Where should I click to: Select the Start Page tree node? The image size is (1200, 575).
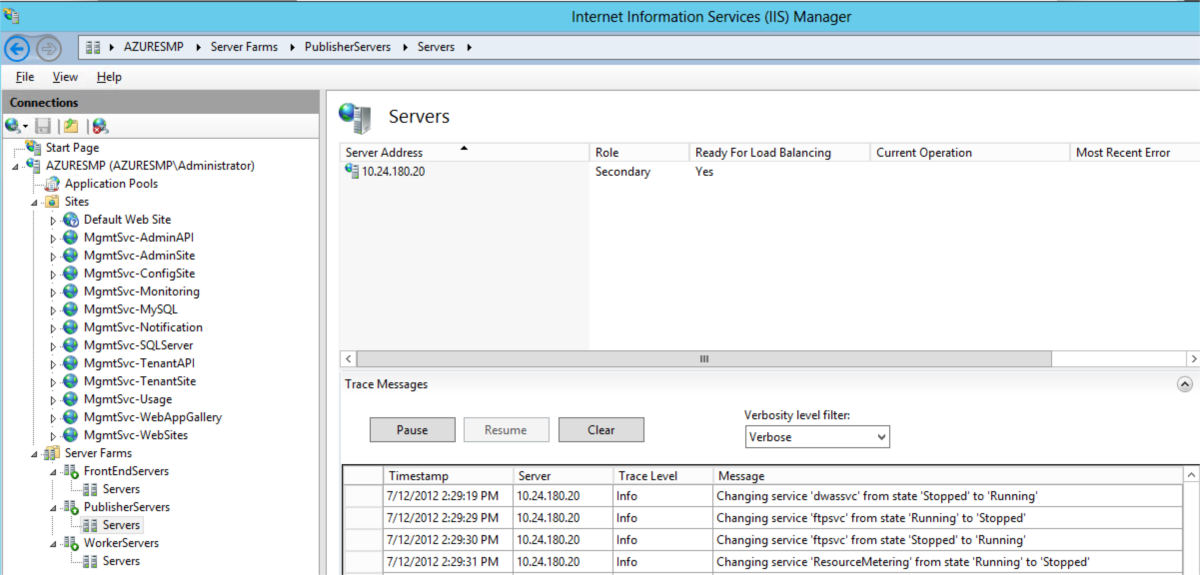pyautogui.click(x=72, y=147)
